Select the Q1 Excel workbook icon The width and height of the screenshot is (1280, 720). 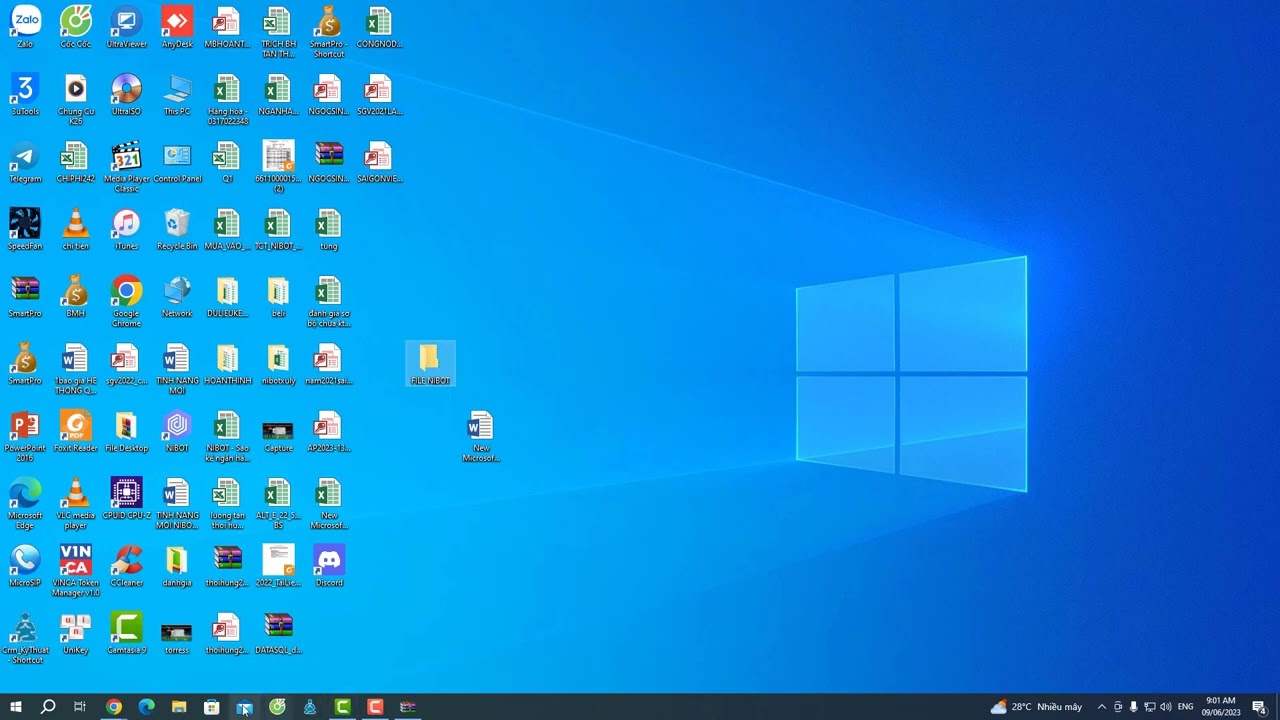point(228,162)
